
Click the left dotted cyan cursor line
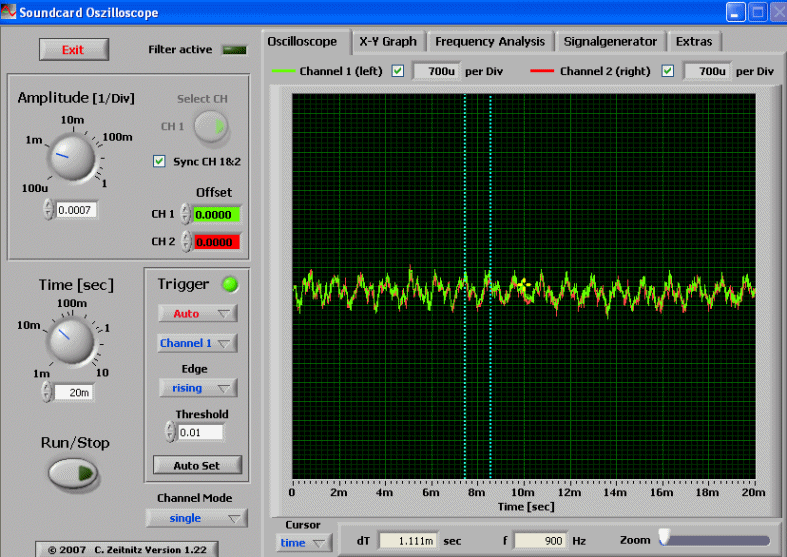[465, 286]
